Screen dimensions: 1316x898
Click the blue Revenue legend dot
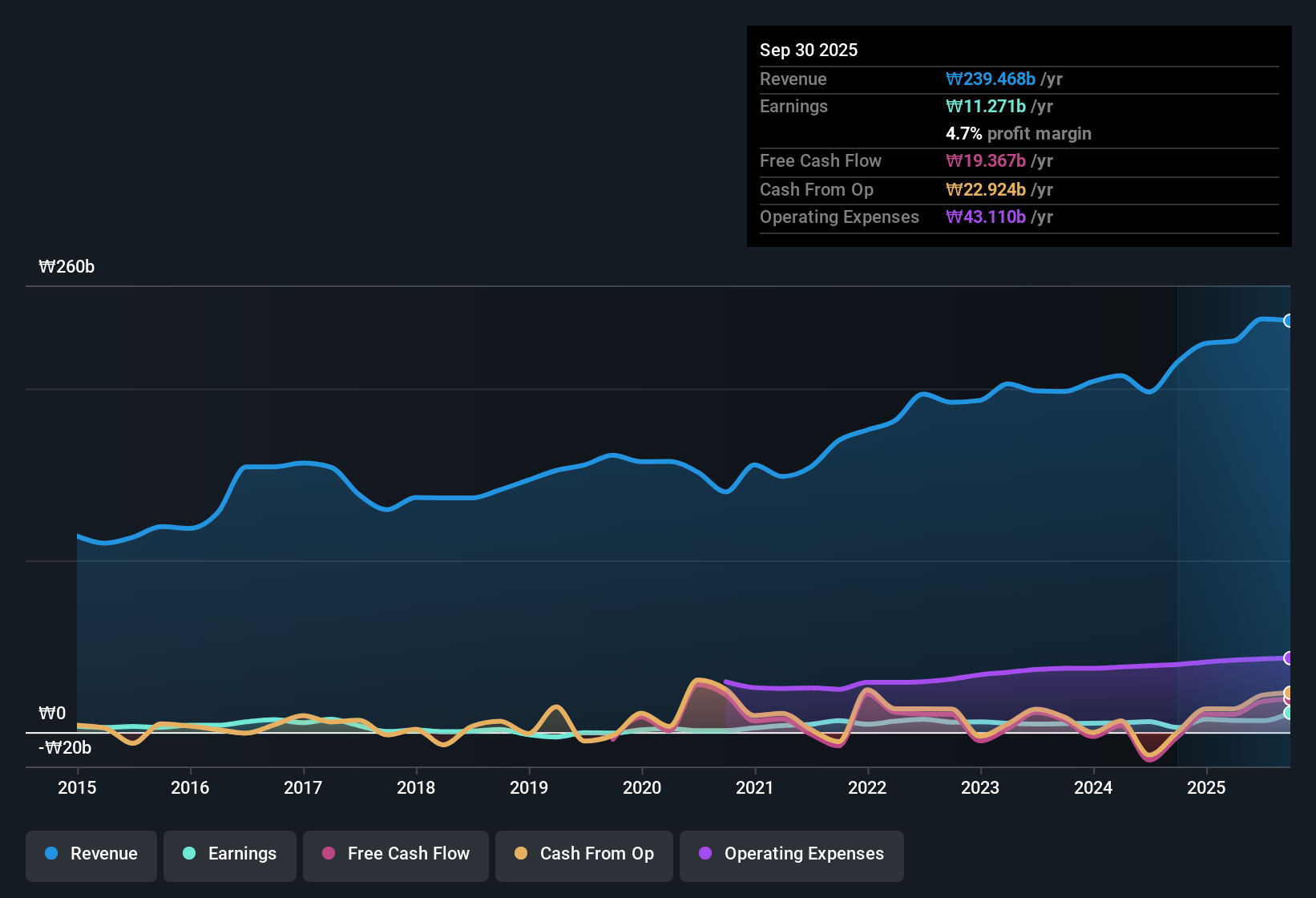click(x=50, y=854)
